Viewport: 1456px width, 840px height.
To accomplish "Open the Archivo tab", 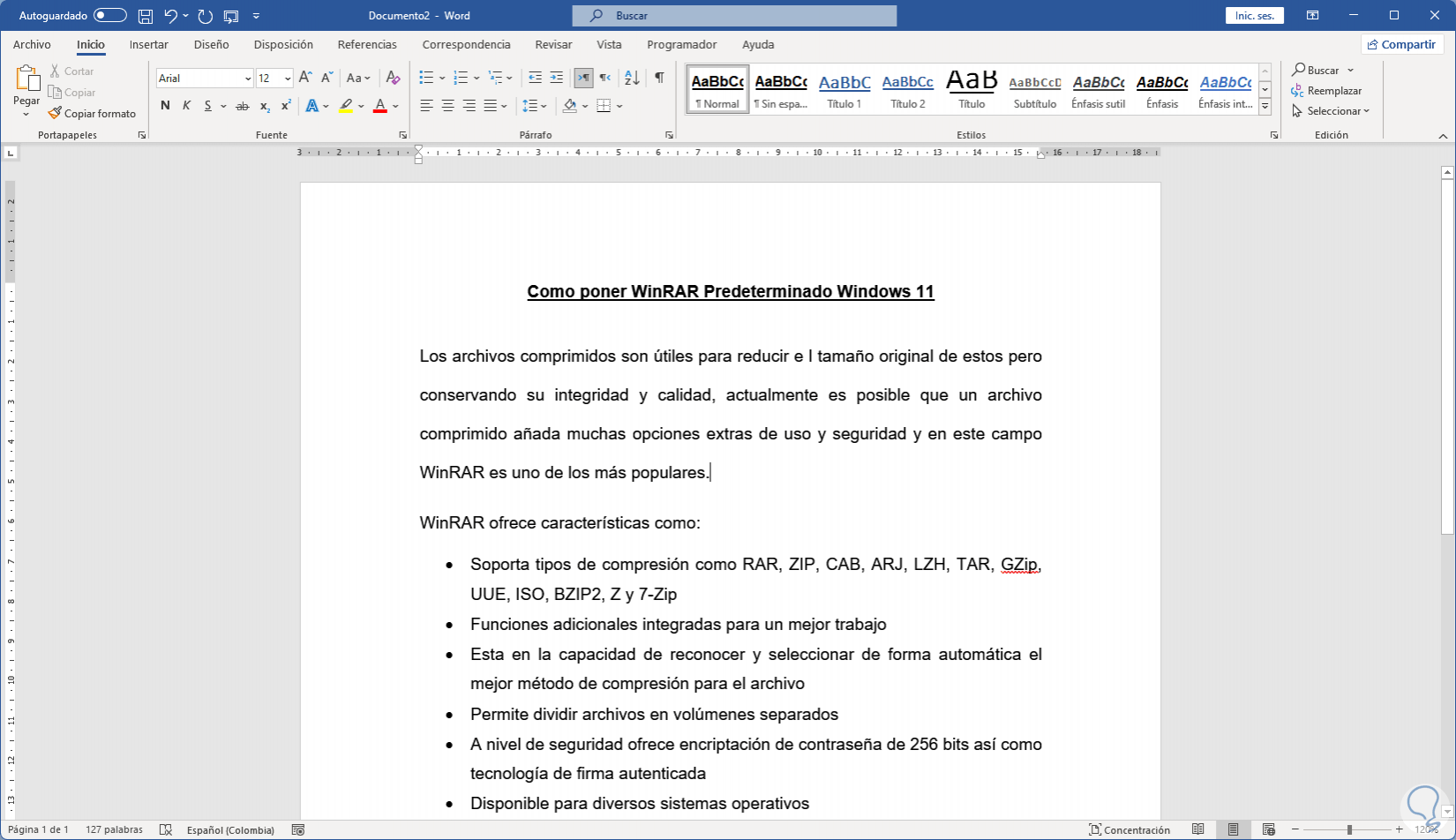I will tap(32, 44).
